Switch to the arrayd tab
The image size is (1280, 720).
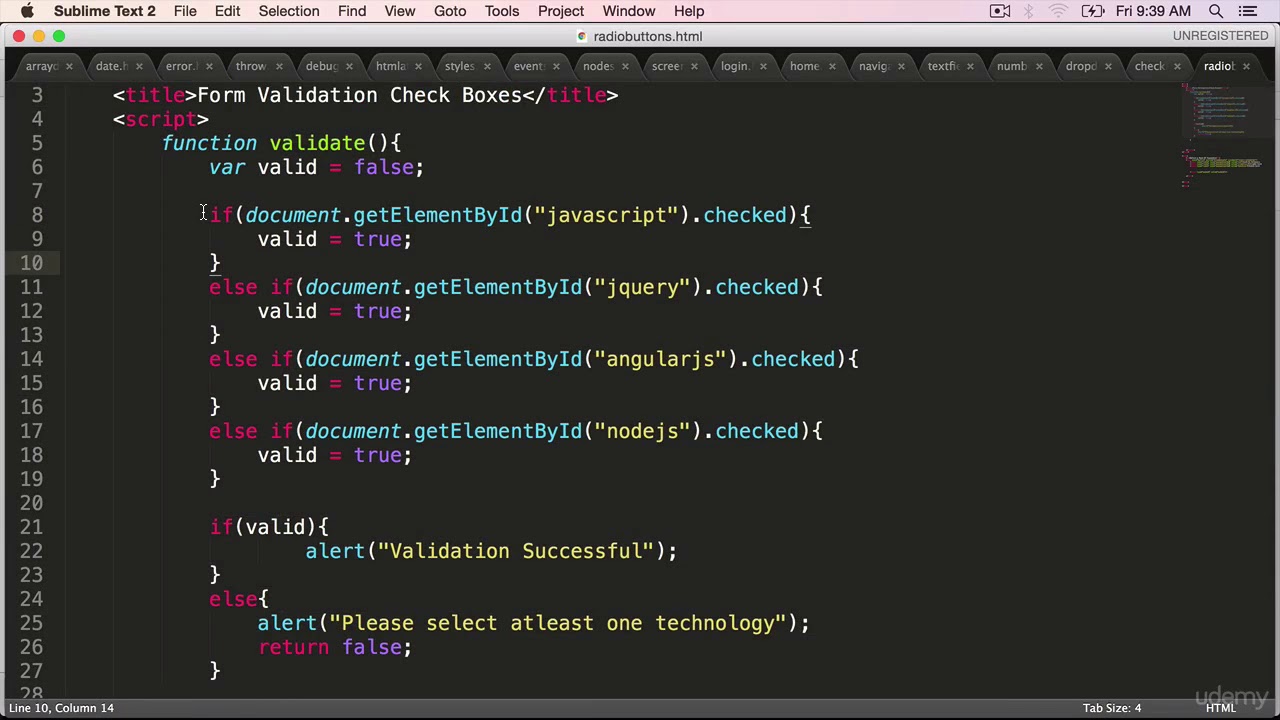click(x=42, y=67)
